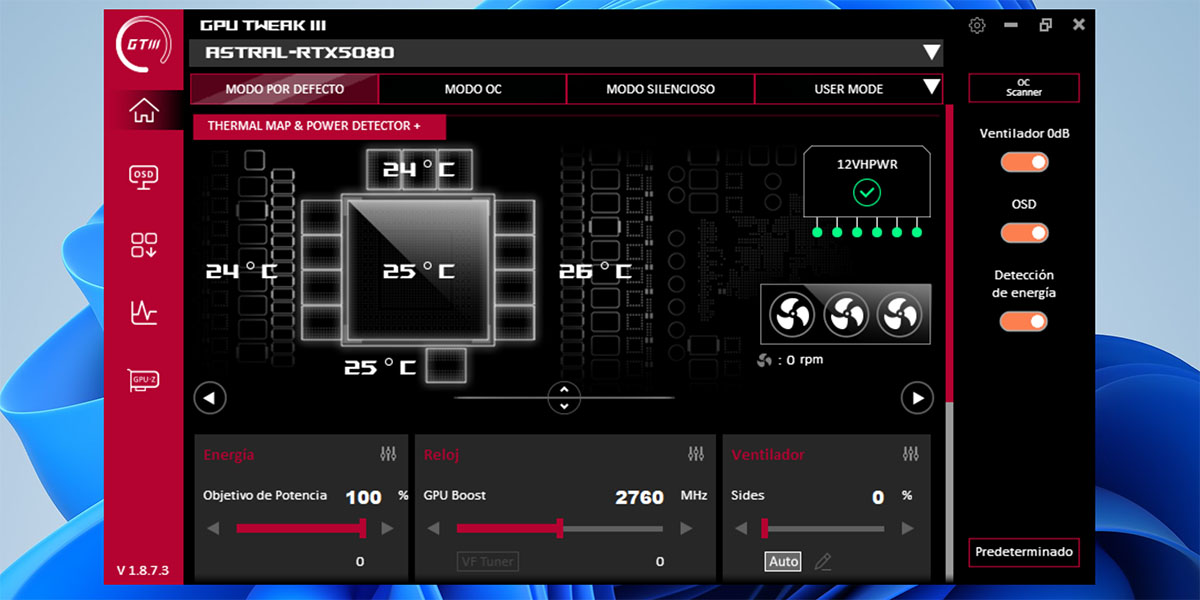Click the Sides fan speed slider

click(823, 528)
